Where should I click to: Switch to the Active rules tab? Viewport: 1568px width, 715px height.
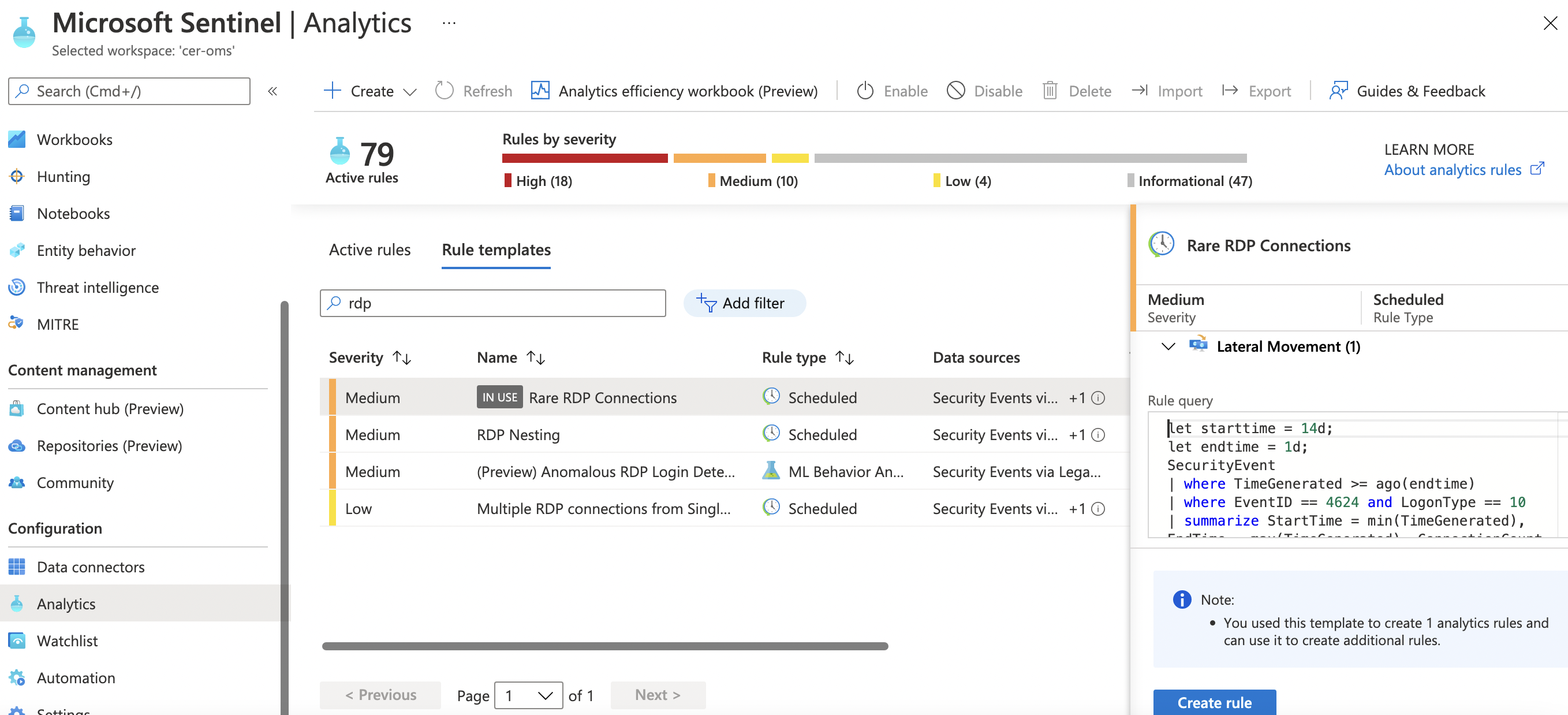[369, 249]
